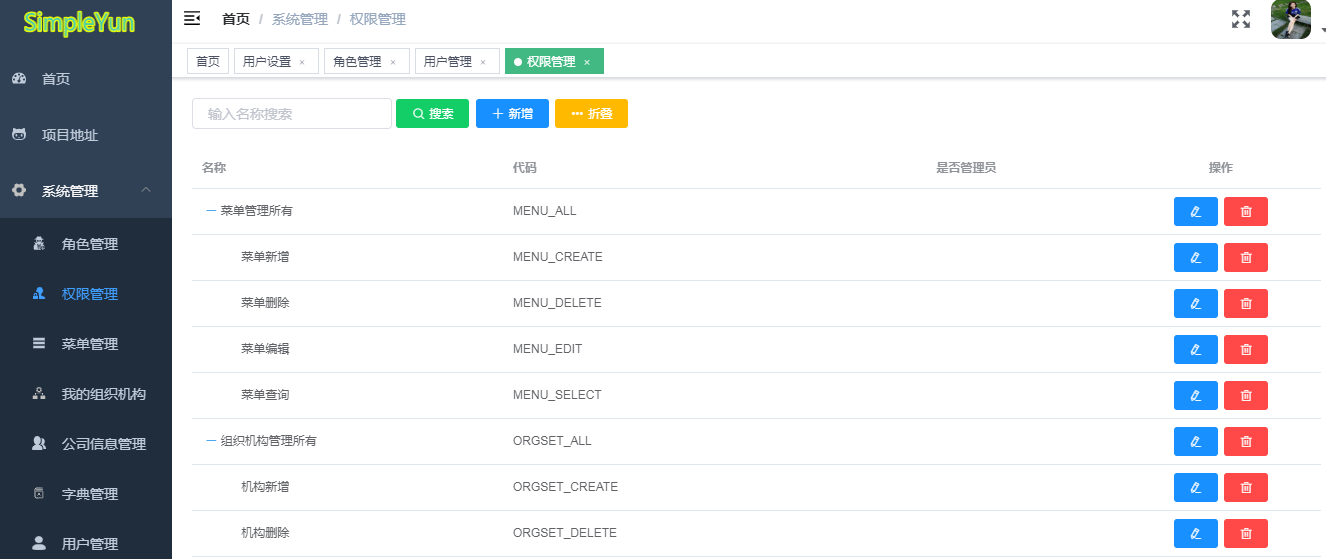Edit the MENU_CREATE row
This screenshot has height=559, width=1326.
click(1196, 257)
